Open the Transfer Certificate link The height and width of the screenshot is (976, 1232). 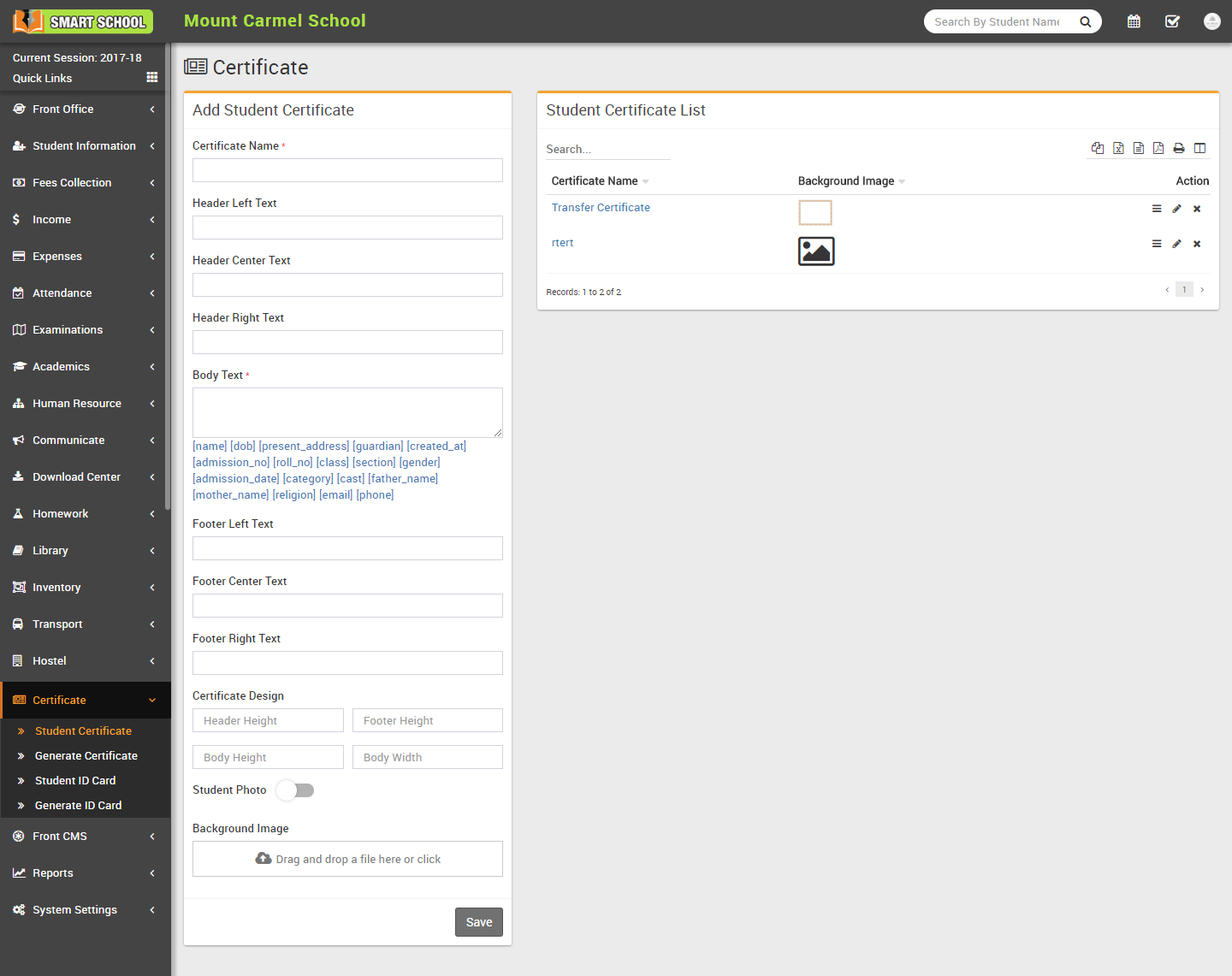coord(601,208)
